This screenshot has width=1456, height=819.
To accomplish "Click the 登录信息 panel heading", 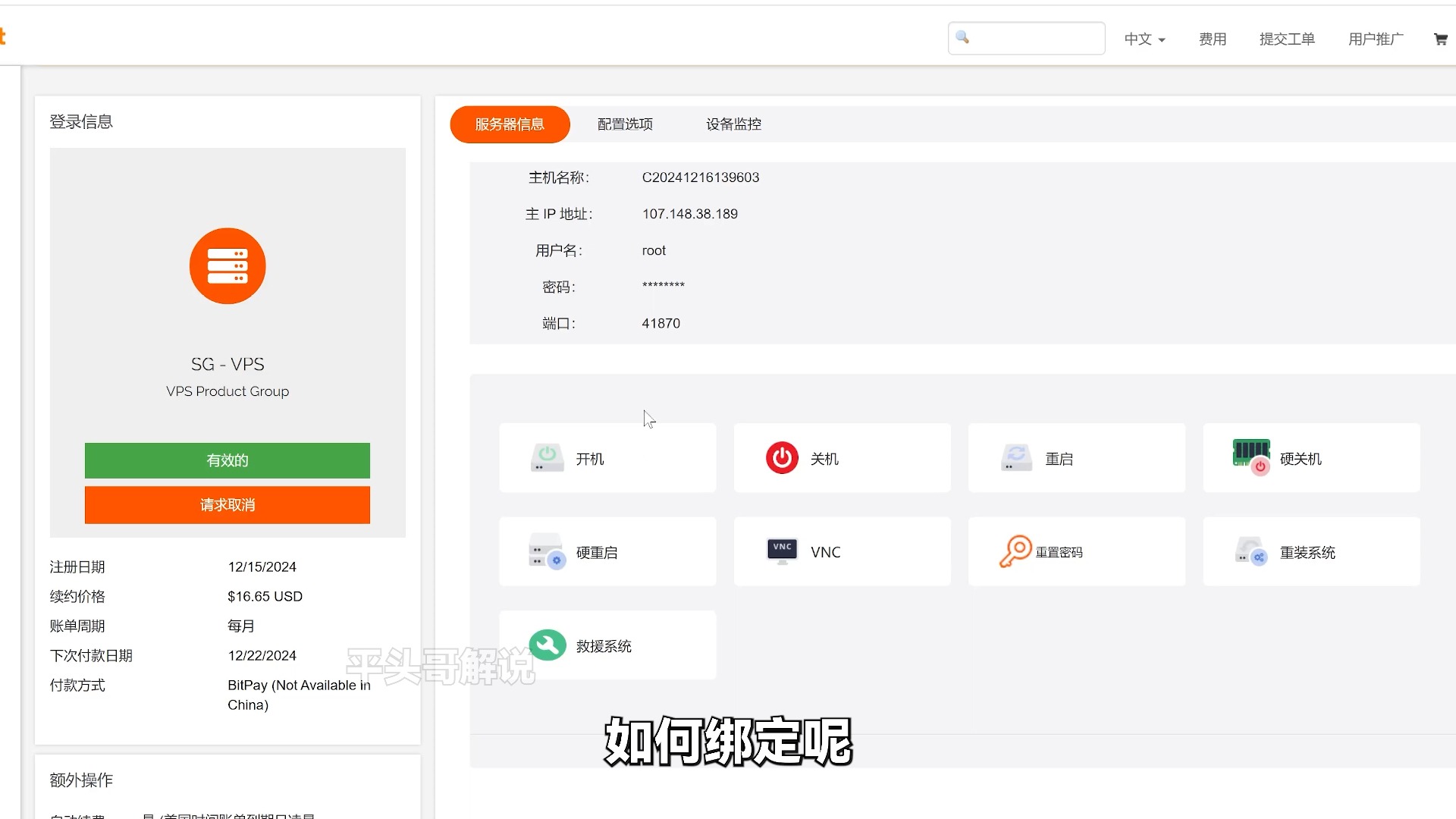I will (x=81, y=121).
